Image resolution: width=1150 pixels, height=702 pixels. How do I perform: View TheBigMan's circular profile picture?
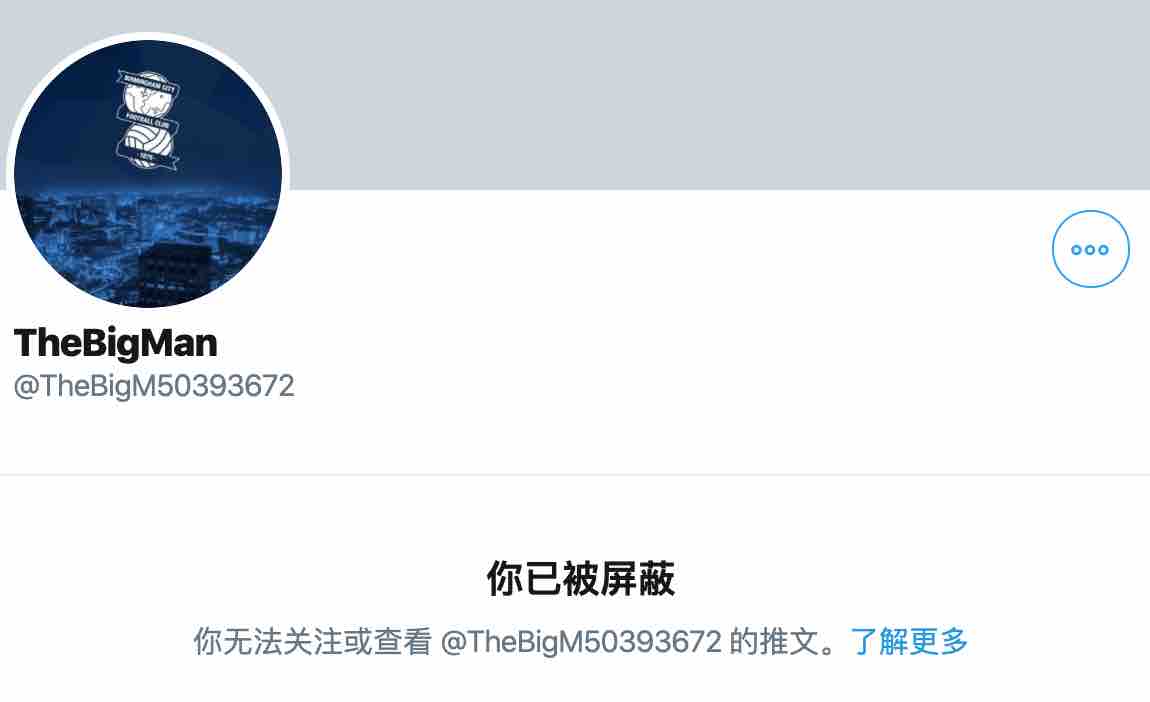point(148,175)
